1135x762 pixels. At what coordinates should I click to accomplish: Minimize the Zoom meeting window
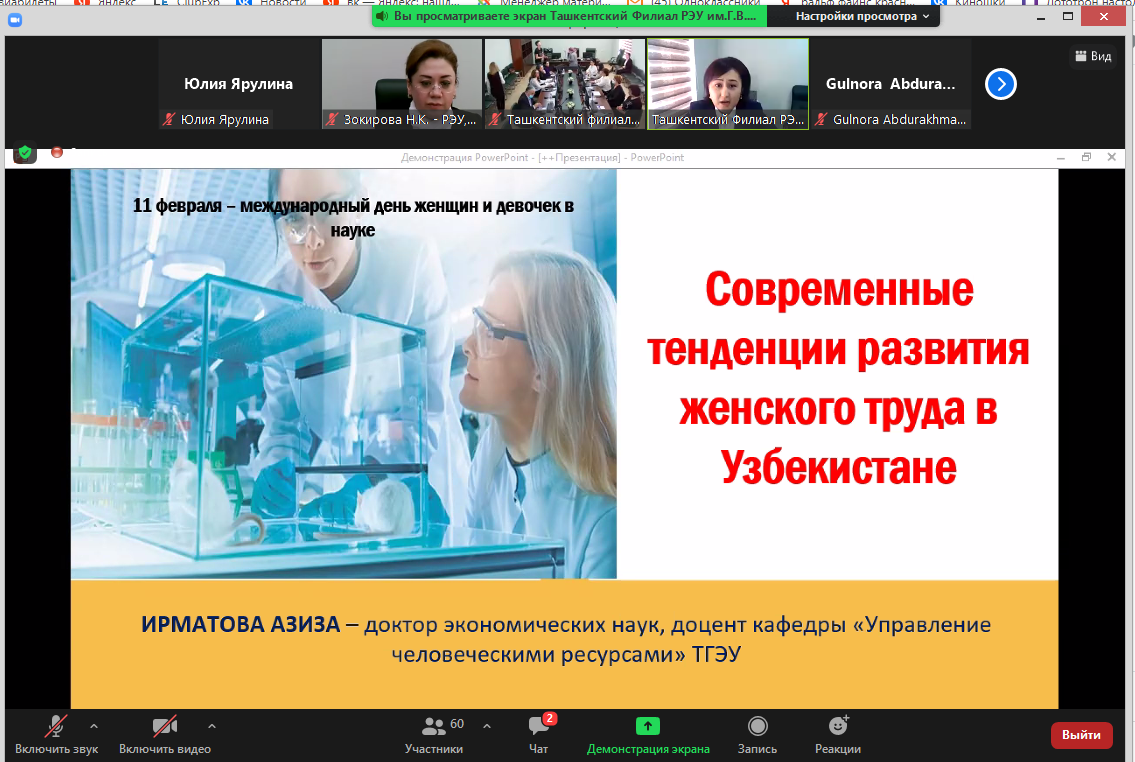[1041, 17]
